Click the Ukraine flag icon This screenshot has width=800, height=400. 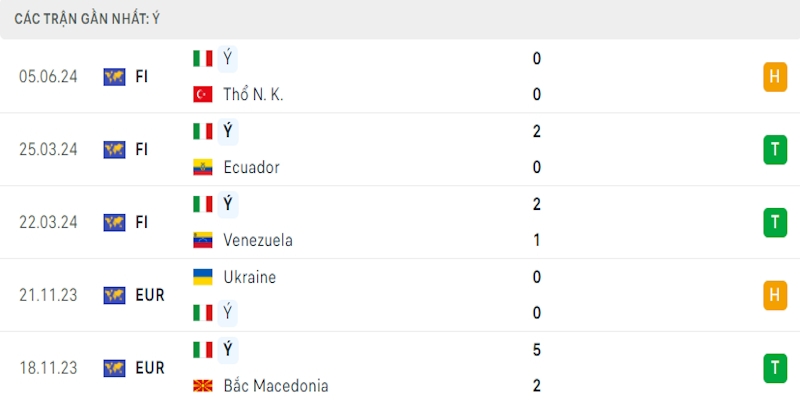[203, 277]
